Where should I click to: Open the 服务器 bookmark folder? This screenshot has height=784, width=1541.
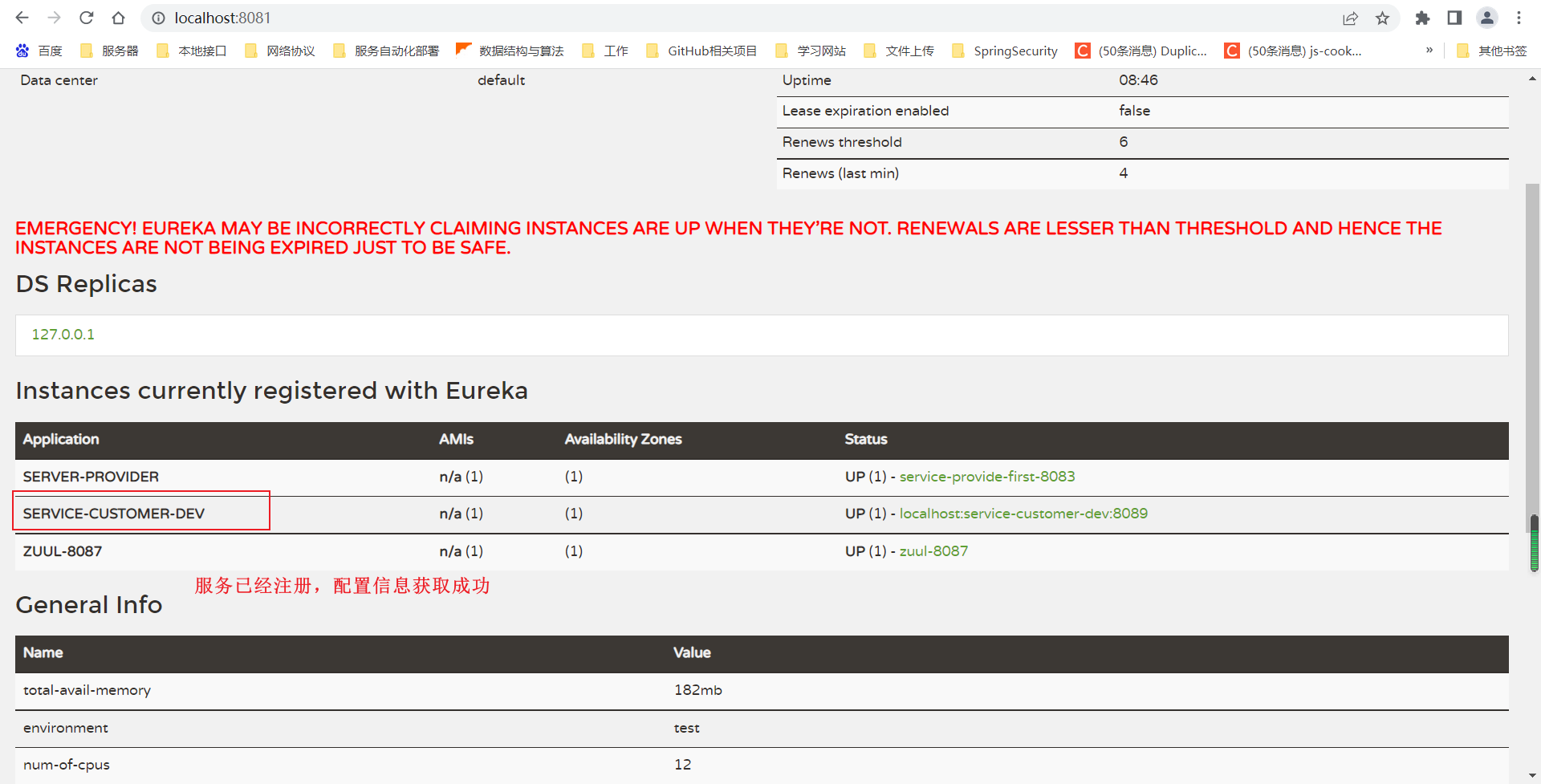110,51
